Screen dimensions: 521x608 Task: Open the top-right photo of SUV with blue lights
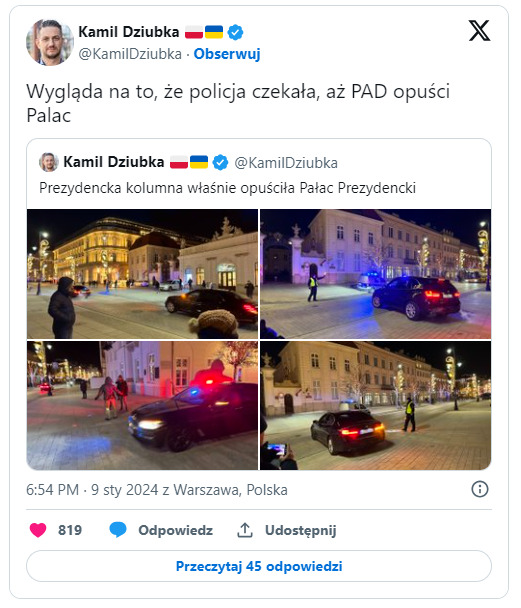coord(375,274)
